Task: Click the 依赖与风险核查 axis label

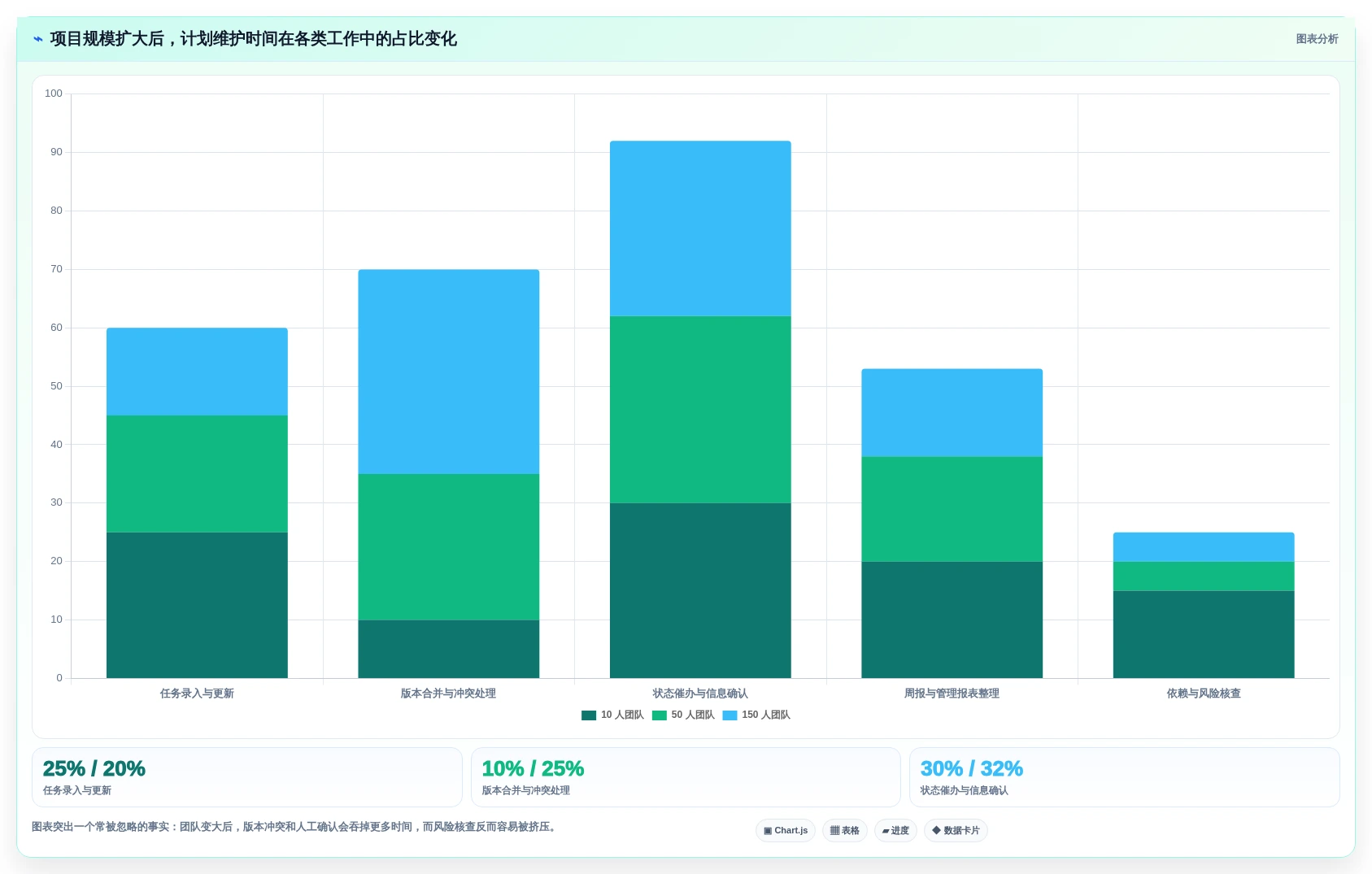Action: click(1204, 694)
